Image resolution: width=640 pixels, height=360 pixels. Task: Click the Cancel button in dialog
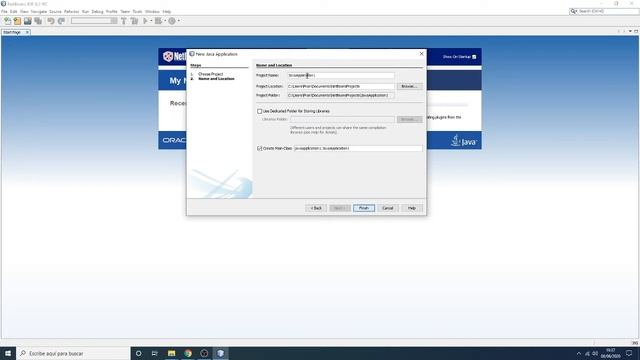(x=388, y=208)
